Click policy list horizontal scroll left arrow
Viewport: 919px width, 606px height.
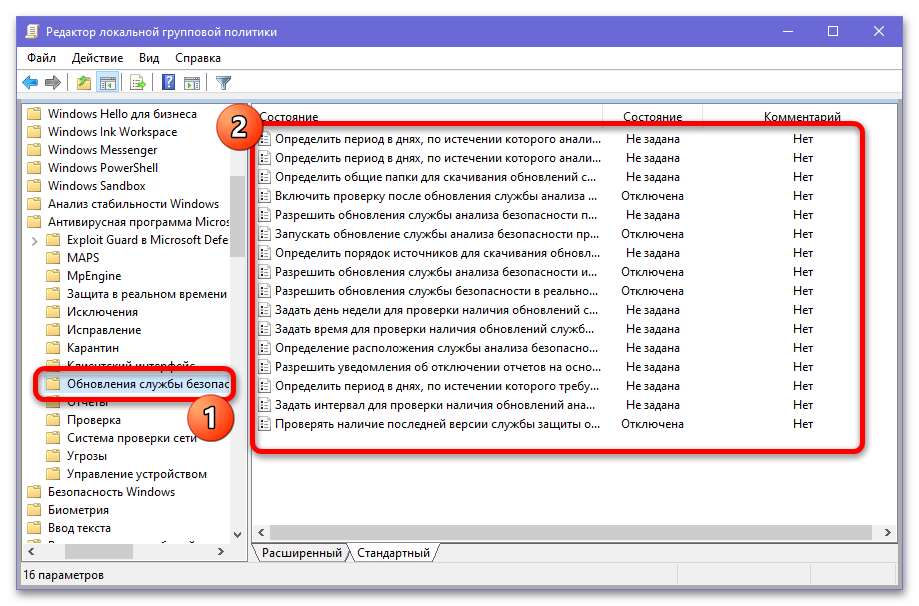261,532
